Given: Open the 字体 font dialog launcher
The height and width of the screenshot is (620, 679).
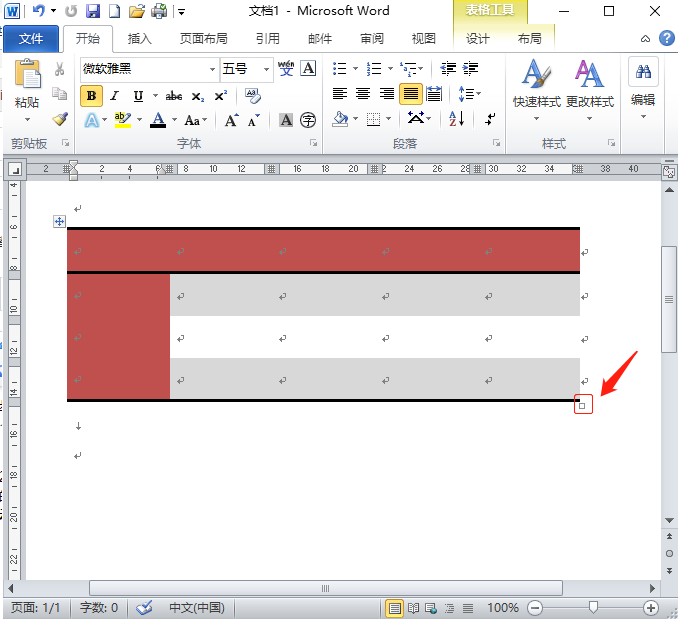Looking at the screenshot, I should coord(314,143).
